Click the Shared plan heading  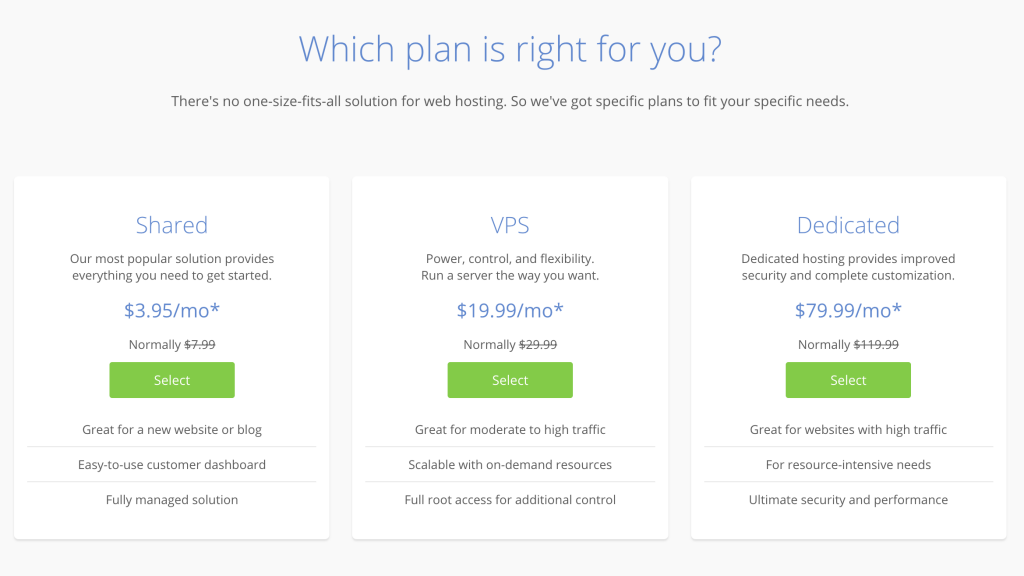[x=172, y=225]
